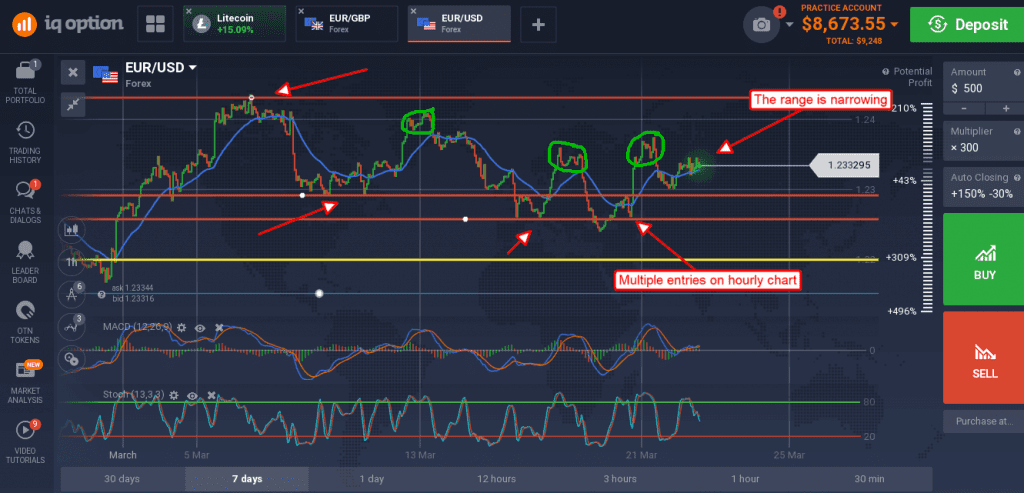Open drawing tools icon with badge 6

tap(71, 294)
